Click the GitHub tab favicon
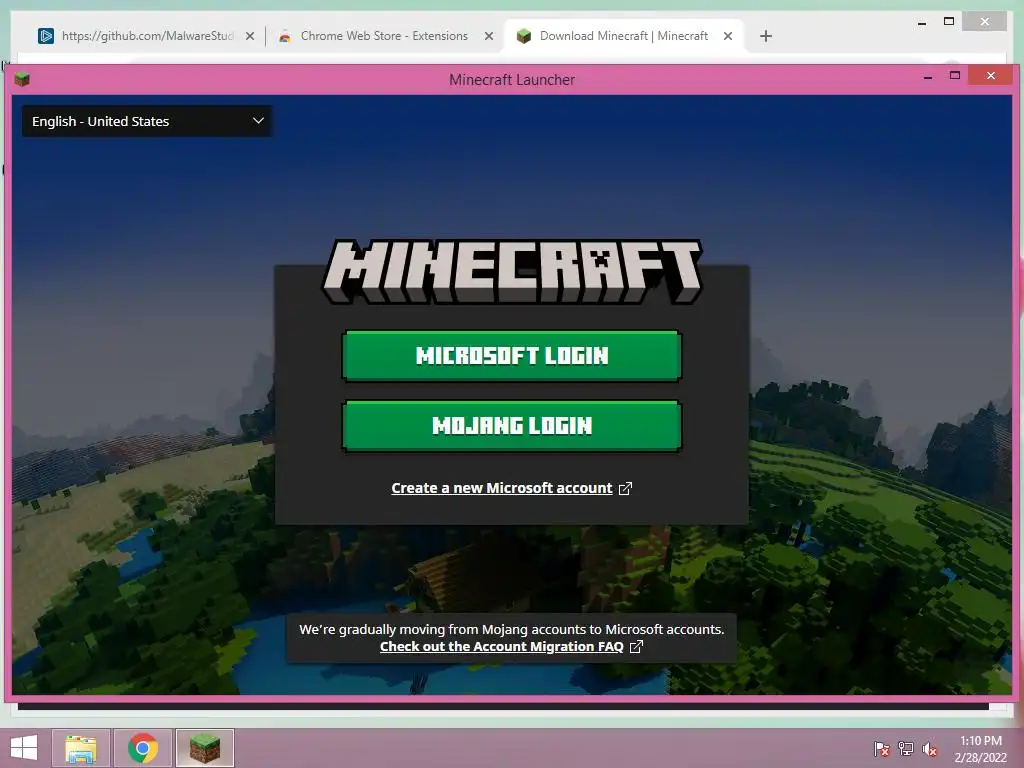The height and width of the screenshot is (768, 1024). click(x=46, y=36)
